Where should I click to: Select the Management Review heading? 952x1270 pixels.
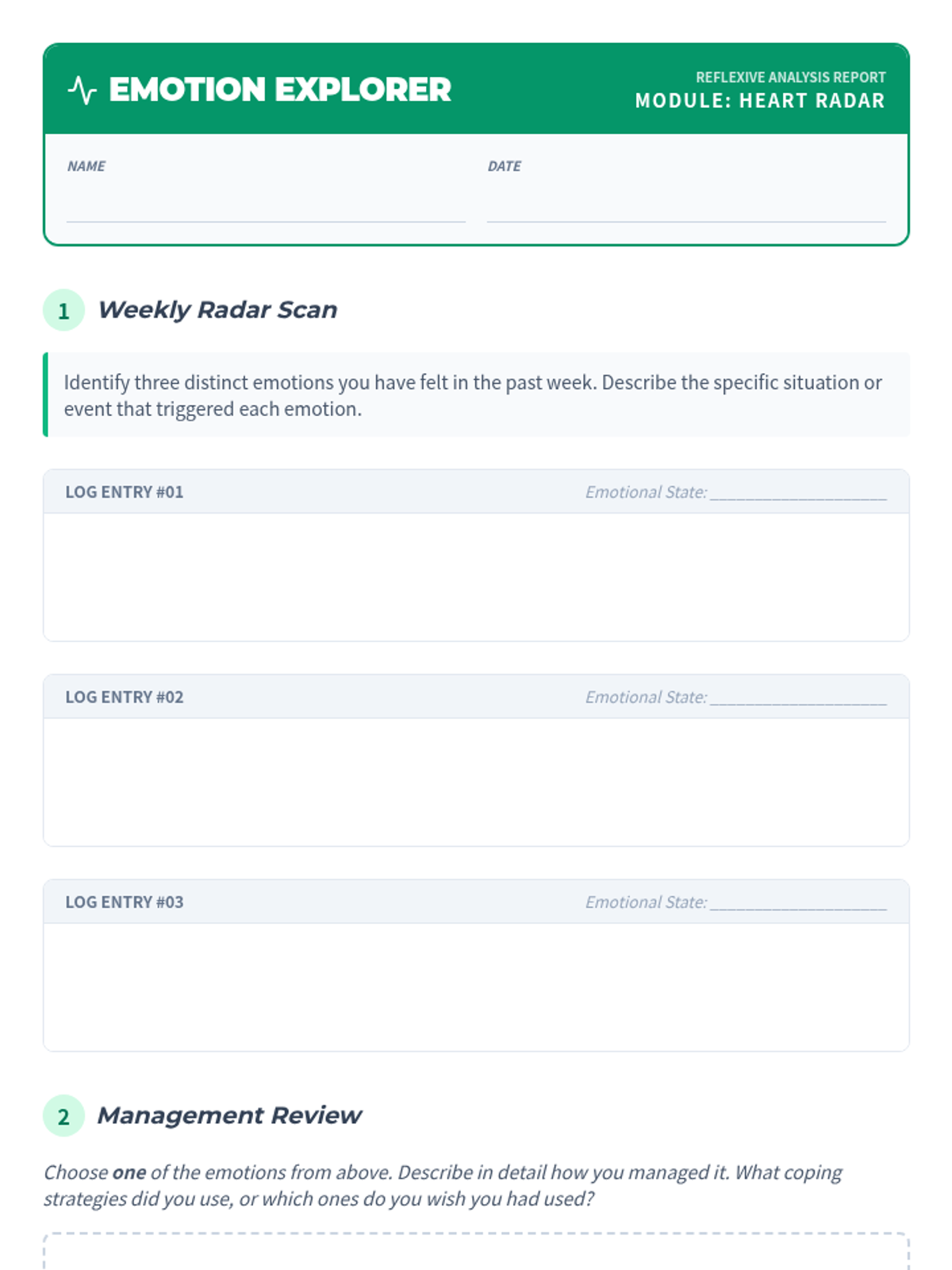(229, 1115)
